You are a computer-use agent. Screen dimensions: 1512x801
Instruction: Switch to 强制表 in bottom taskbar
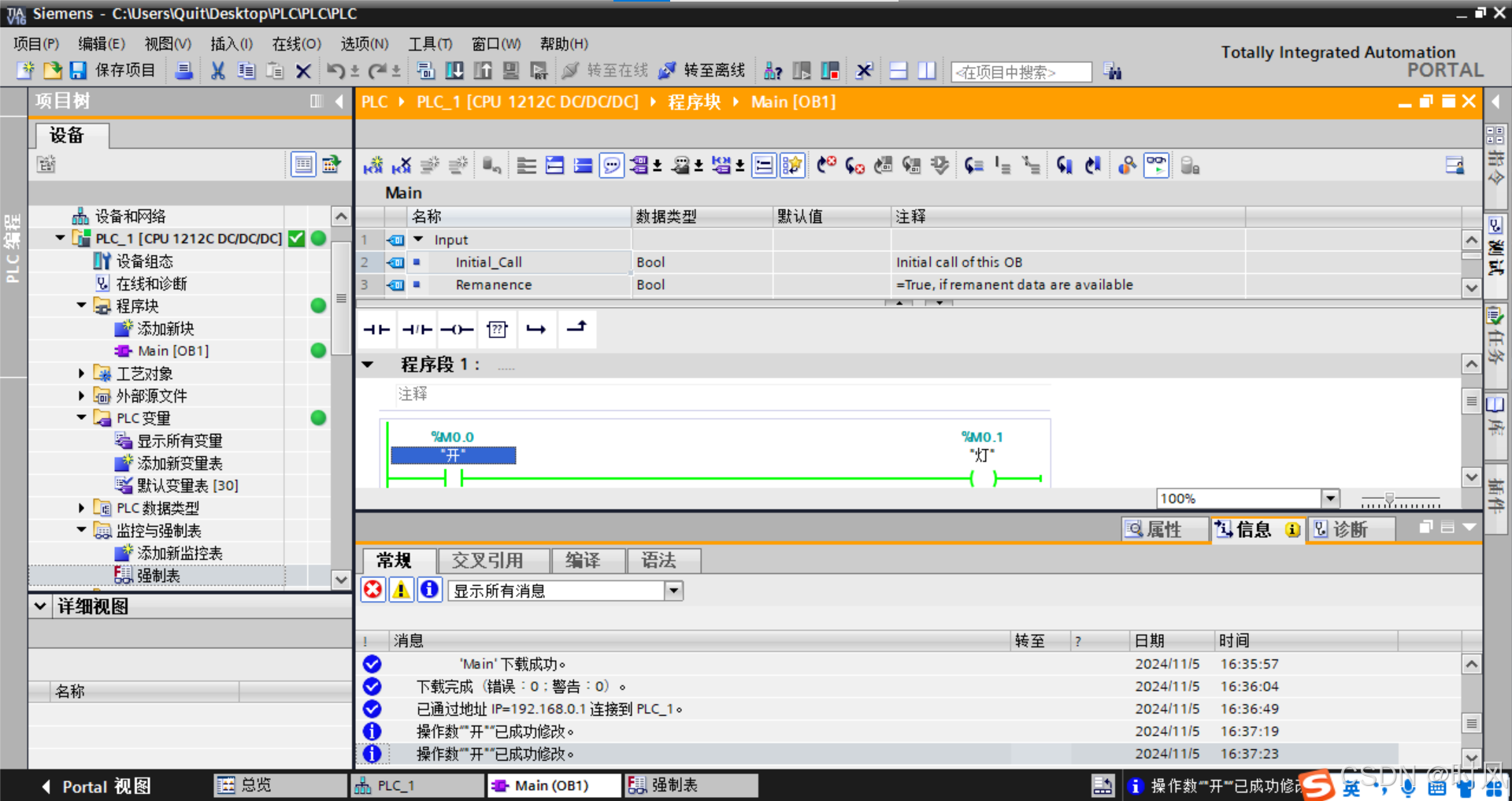pos(691,785)
